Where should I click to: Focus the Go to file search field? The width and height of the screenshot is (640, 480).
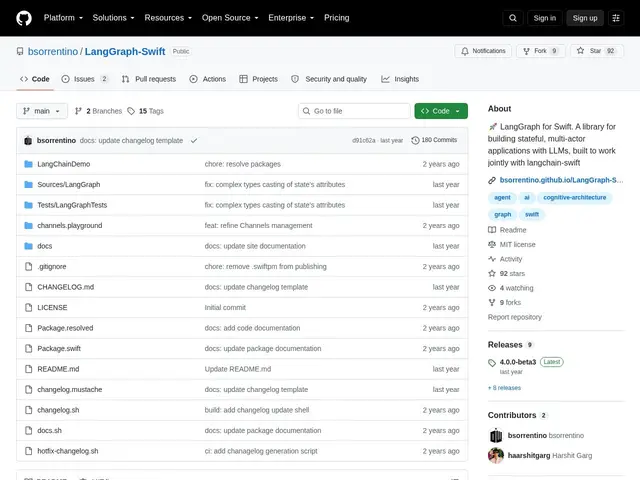[x=354, y=111]
